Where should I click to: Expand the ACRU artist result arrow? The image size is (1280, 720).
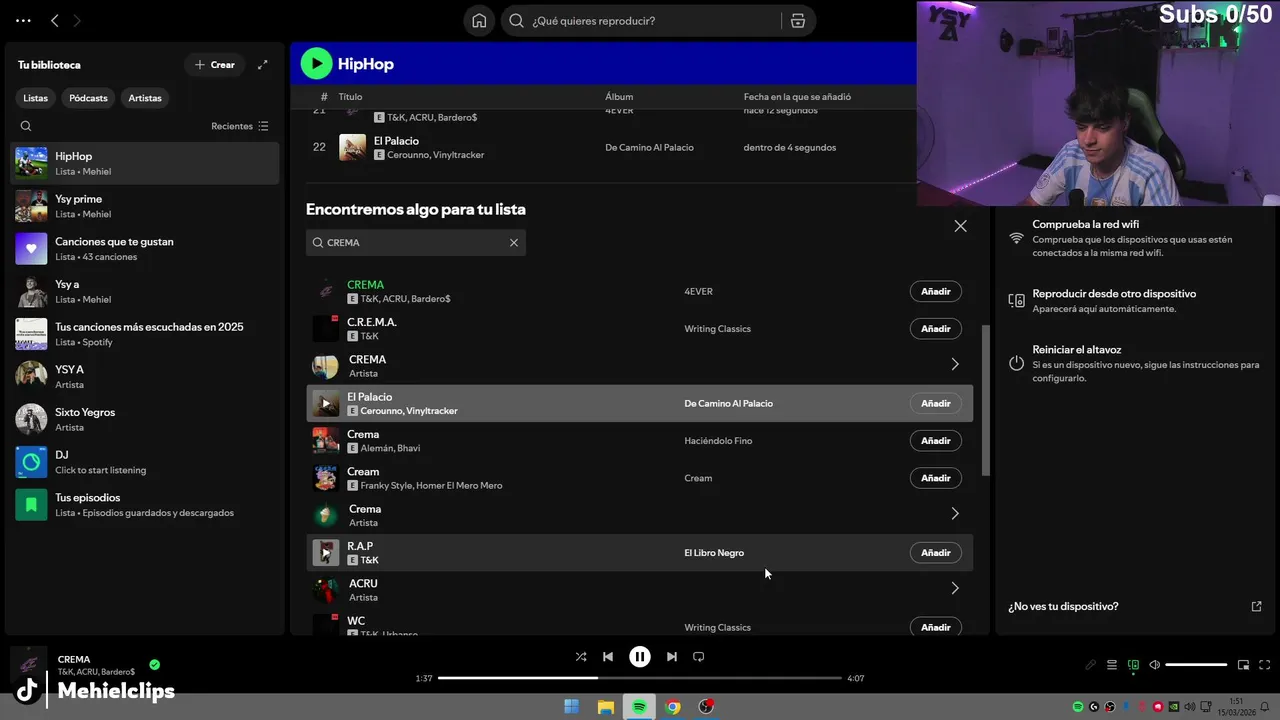tap(955, 589)
